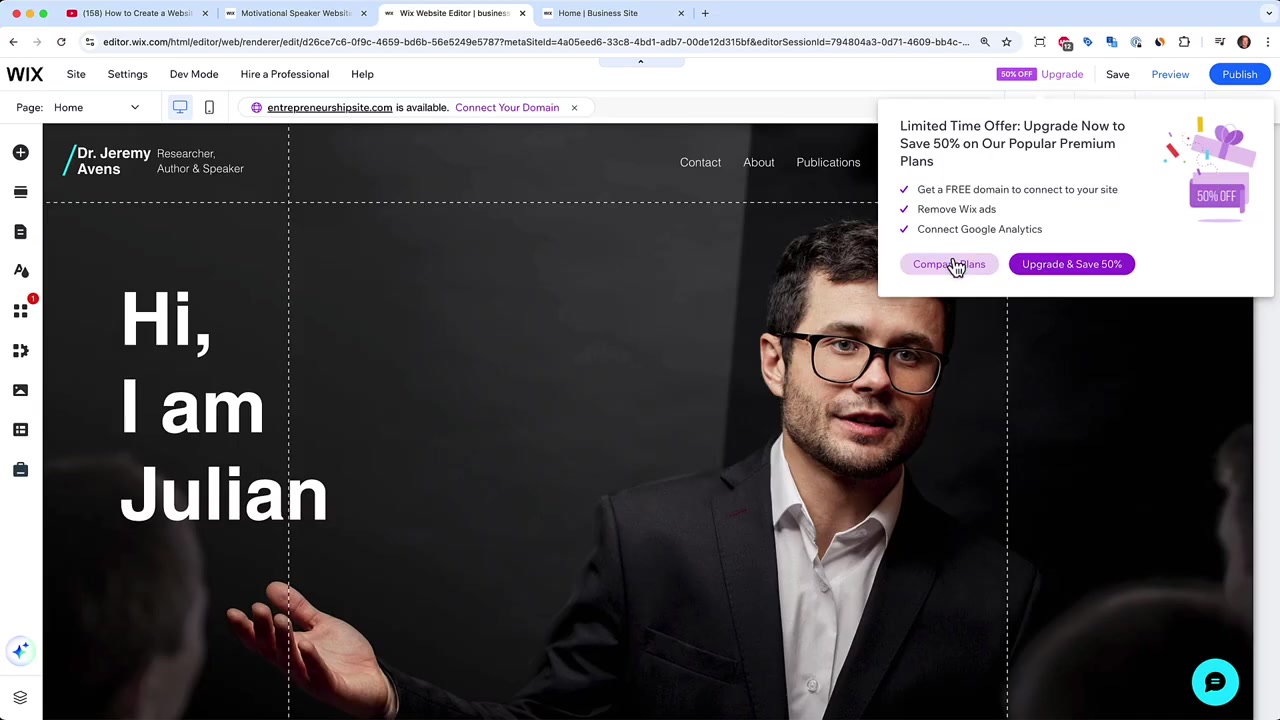Select the Contact nav item on canvas
1280x720 pixels.
click(x=700, y=162)
